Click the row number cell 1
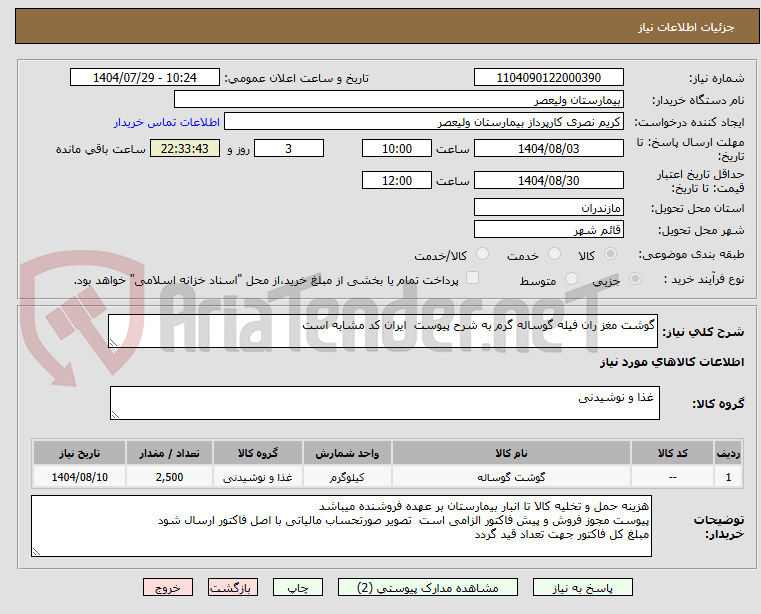The width and height of the screenshot is (761, 614). point(728,478)
